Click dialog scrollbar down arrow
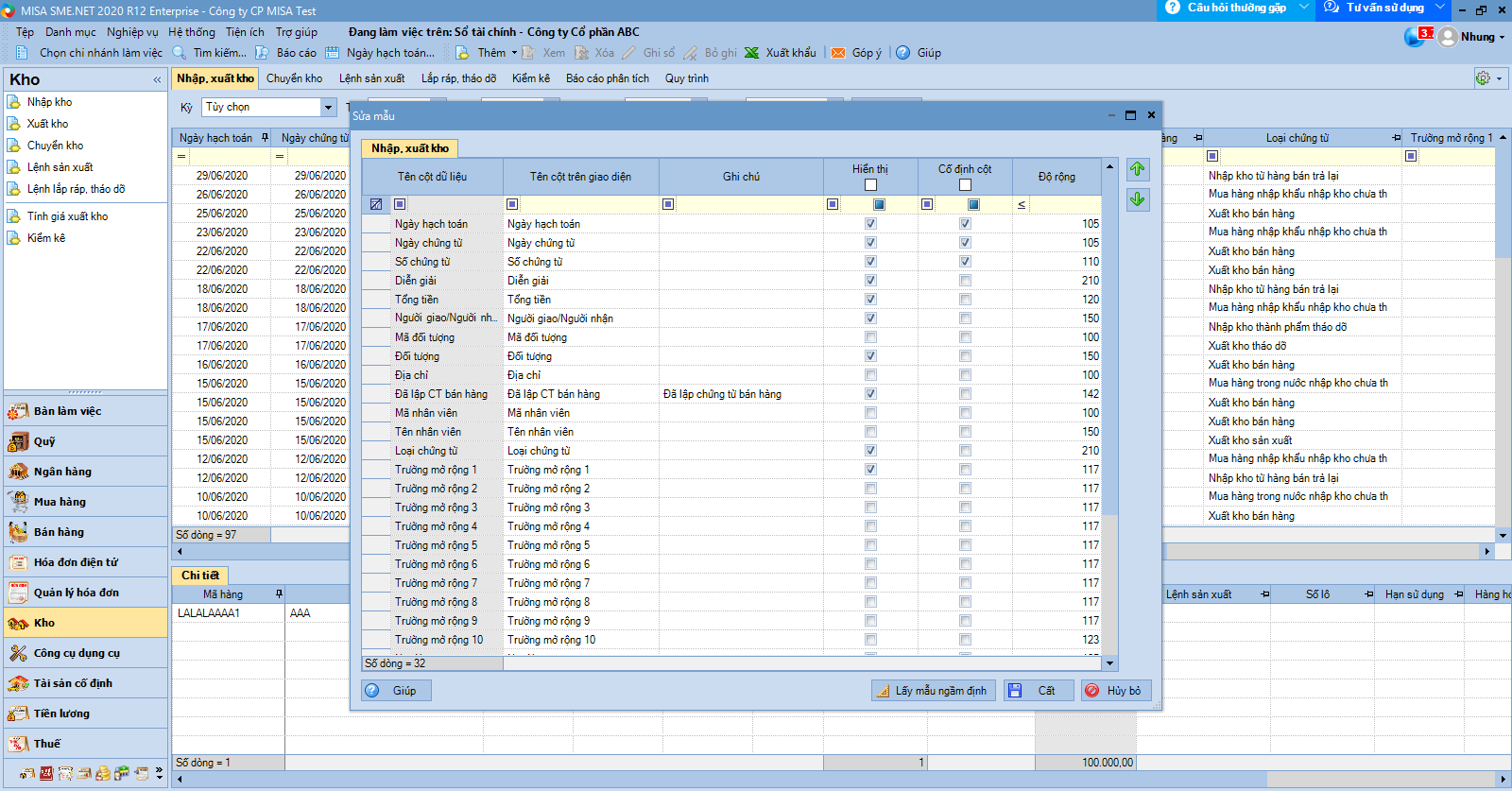 tap(1110, 663)
